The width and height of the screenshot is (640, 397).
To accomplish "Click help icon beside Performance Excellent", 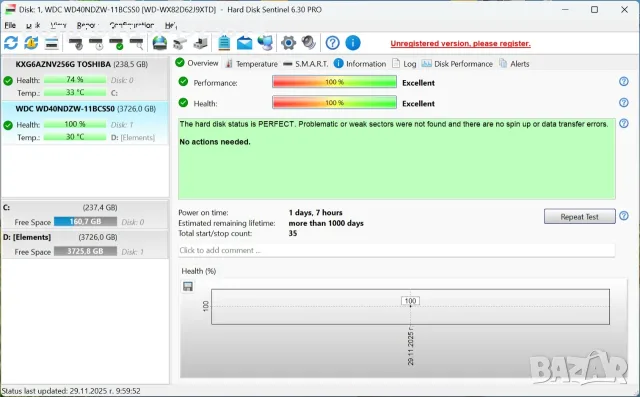I will click(624, 82).
